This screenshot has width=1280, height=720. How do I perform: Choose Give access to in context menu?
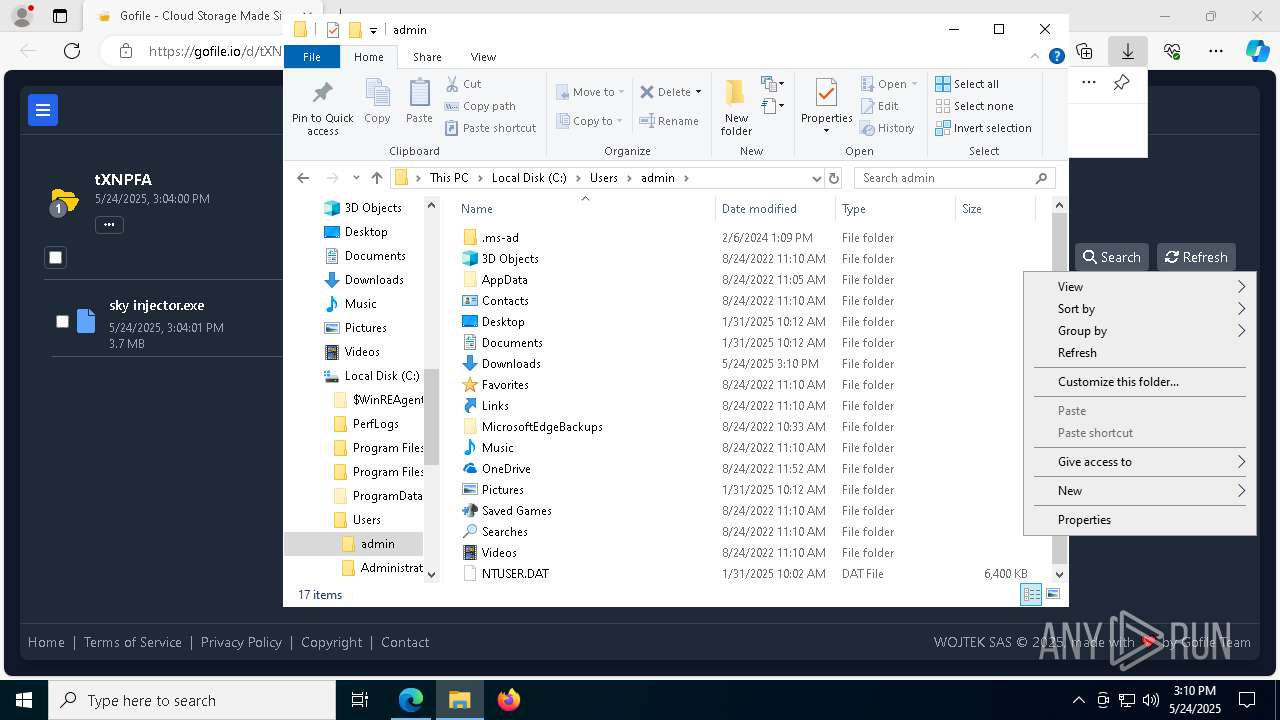click(x=1139, y=462)
